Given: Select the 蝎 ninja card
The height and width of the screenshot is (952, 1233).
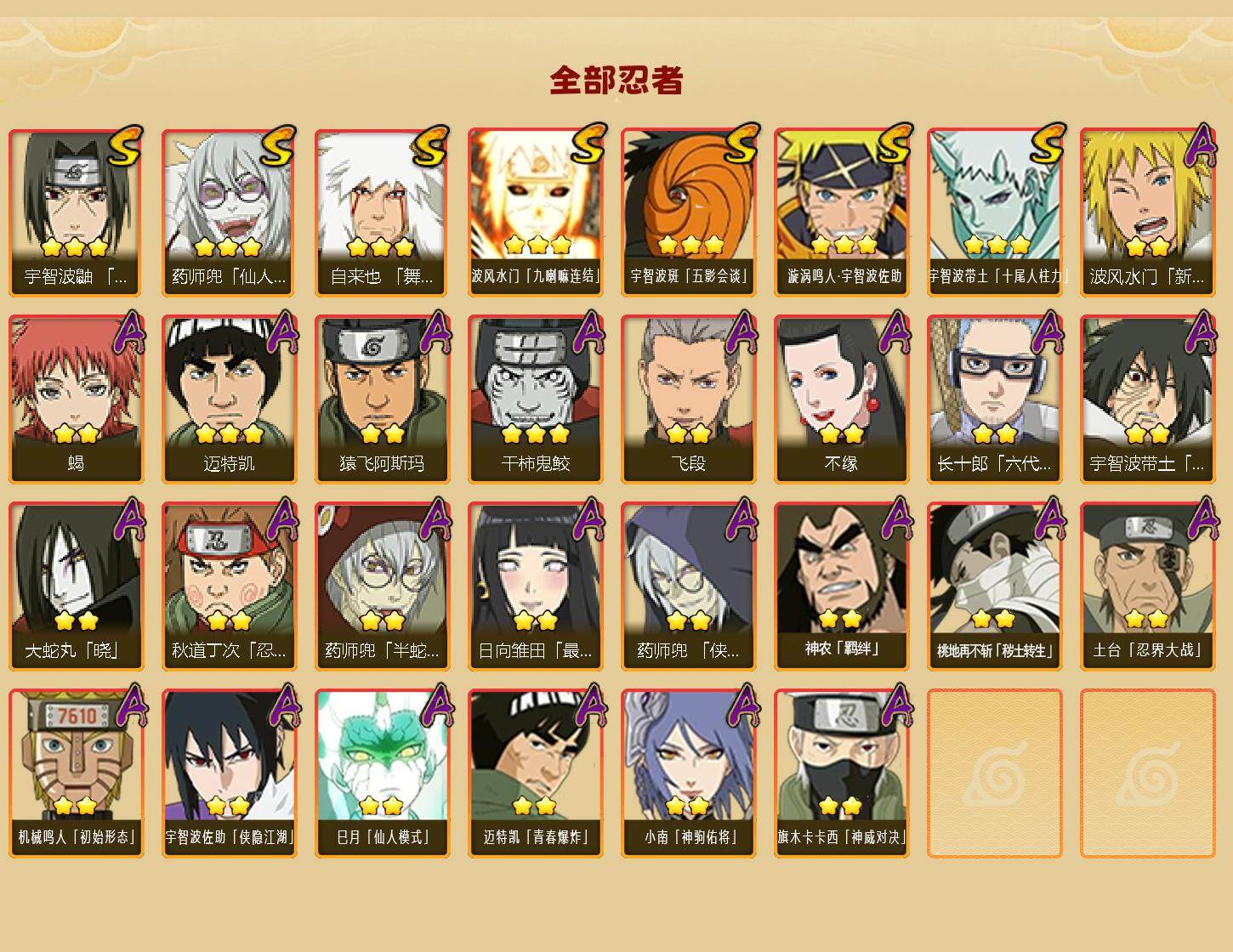Looking at the screenshot, I should pos(76,399).
